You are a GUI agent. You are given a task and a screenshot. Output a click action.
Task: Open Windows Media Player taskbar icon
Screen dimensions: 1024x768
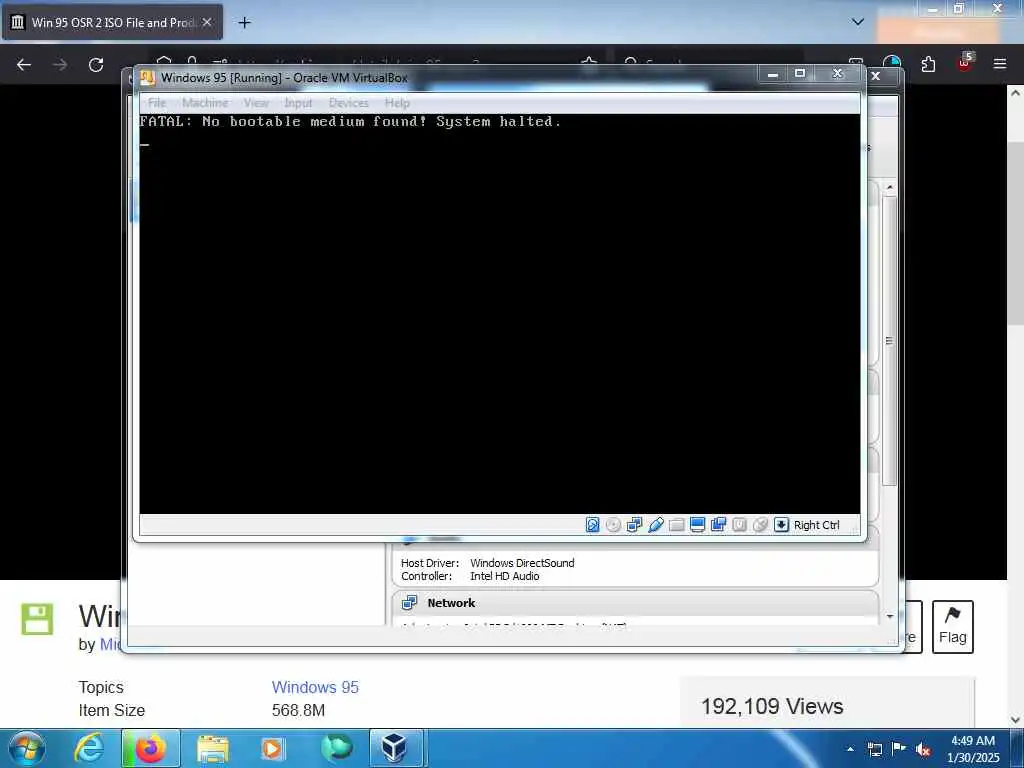[x=272, y=749]
